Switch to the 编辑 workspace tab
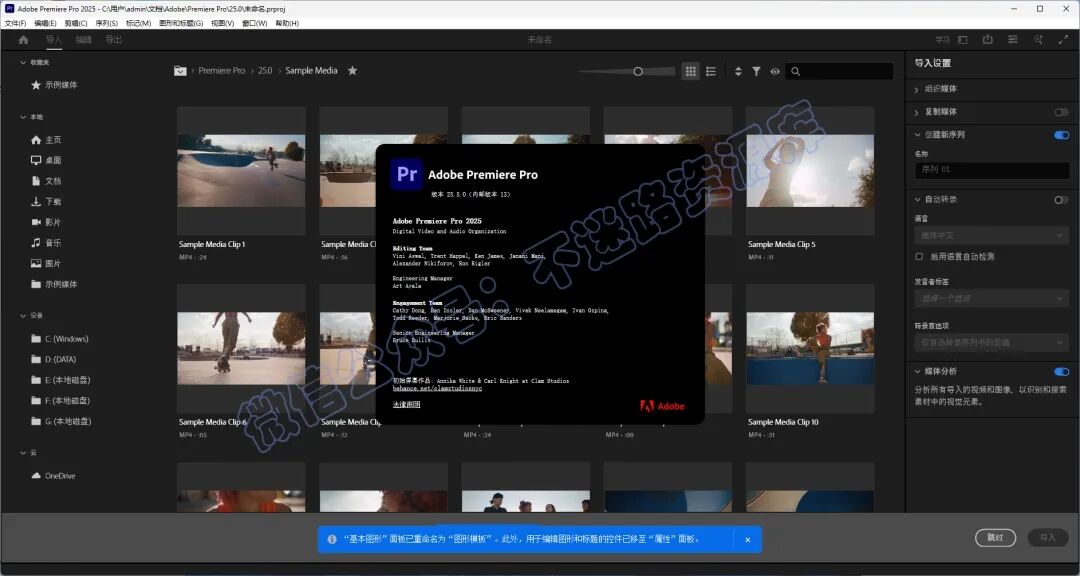 tap(83, 40)
